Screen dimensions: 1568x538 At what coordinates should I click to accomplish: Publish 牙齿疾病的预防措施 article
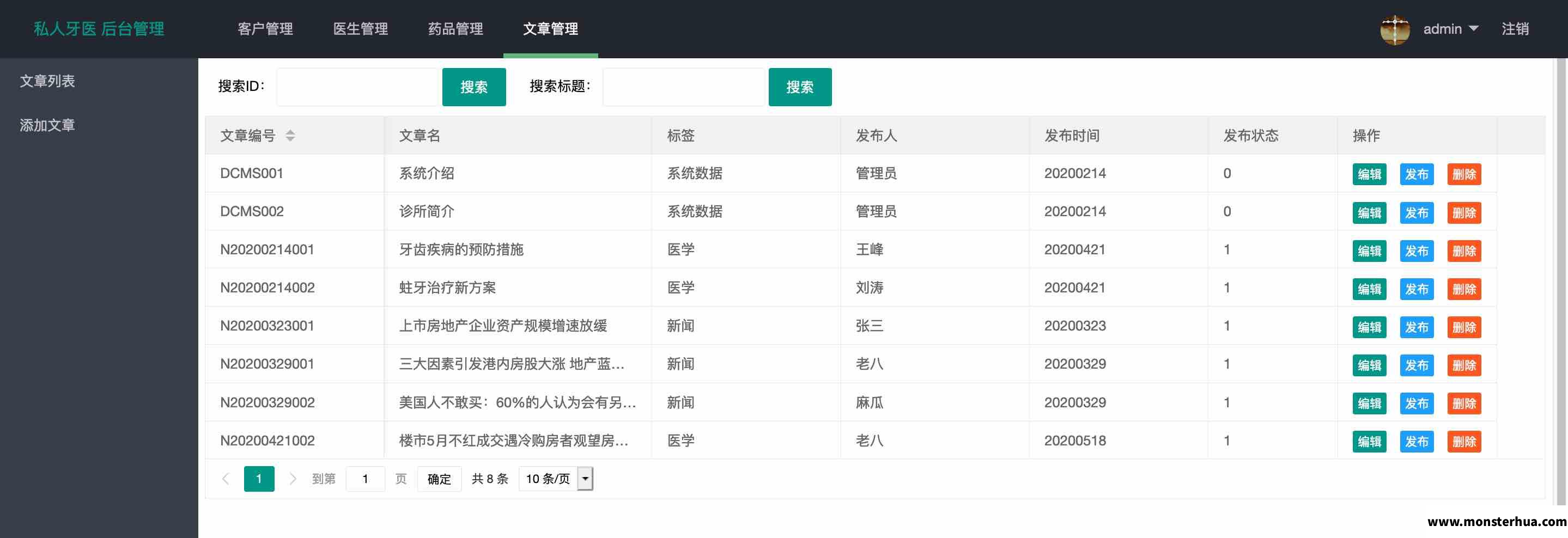(x=1417, y=250)
